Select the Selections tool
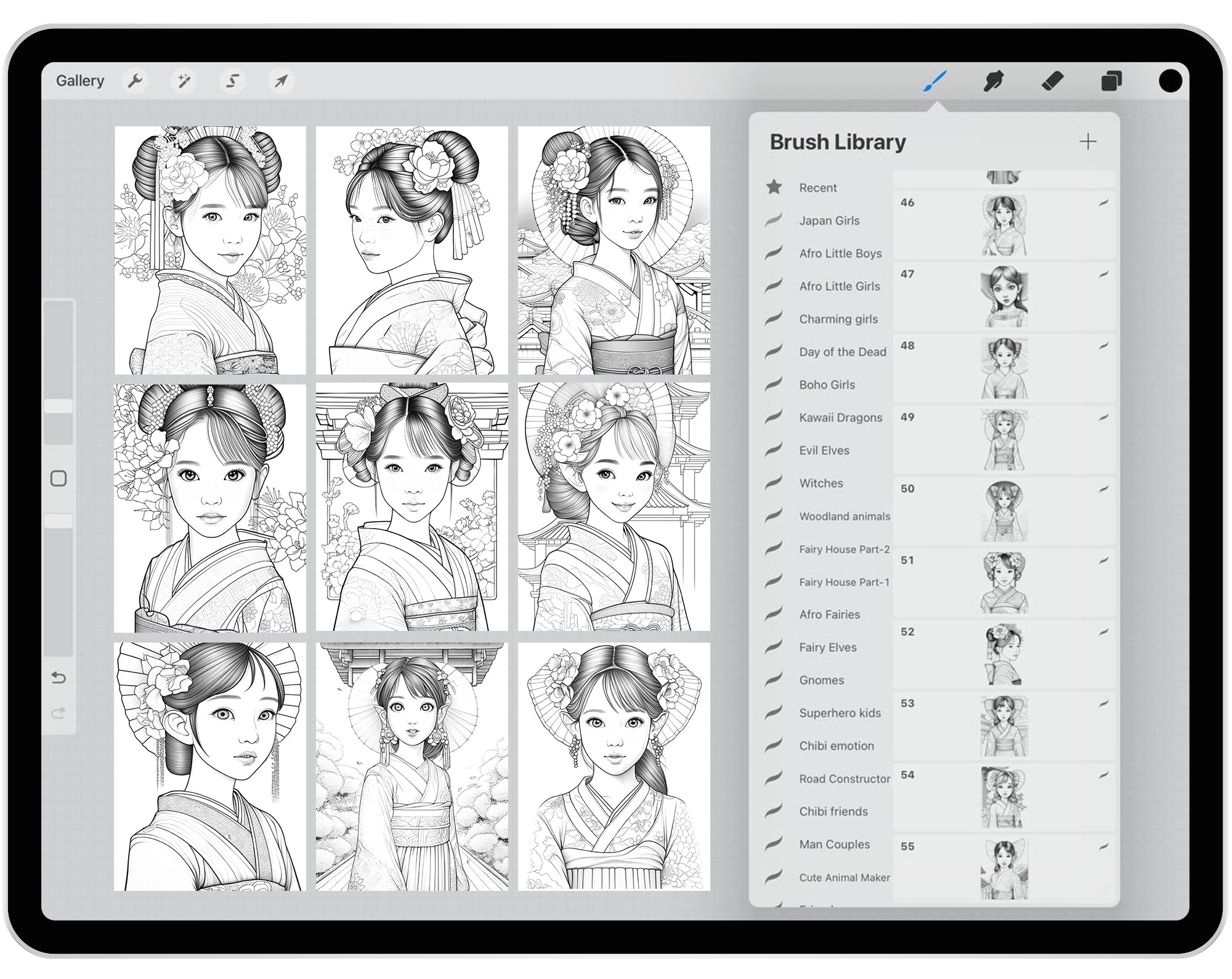 (x=232, y=80)
